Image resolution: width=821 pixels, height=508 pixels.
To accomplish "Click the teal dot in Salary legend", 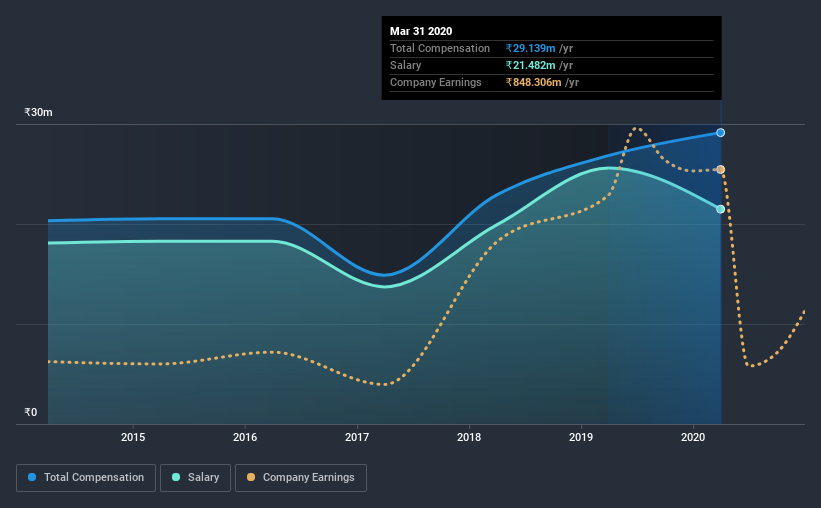I will click(x=176, y=477).
